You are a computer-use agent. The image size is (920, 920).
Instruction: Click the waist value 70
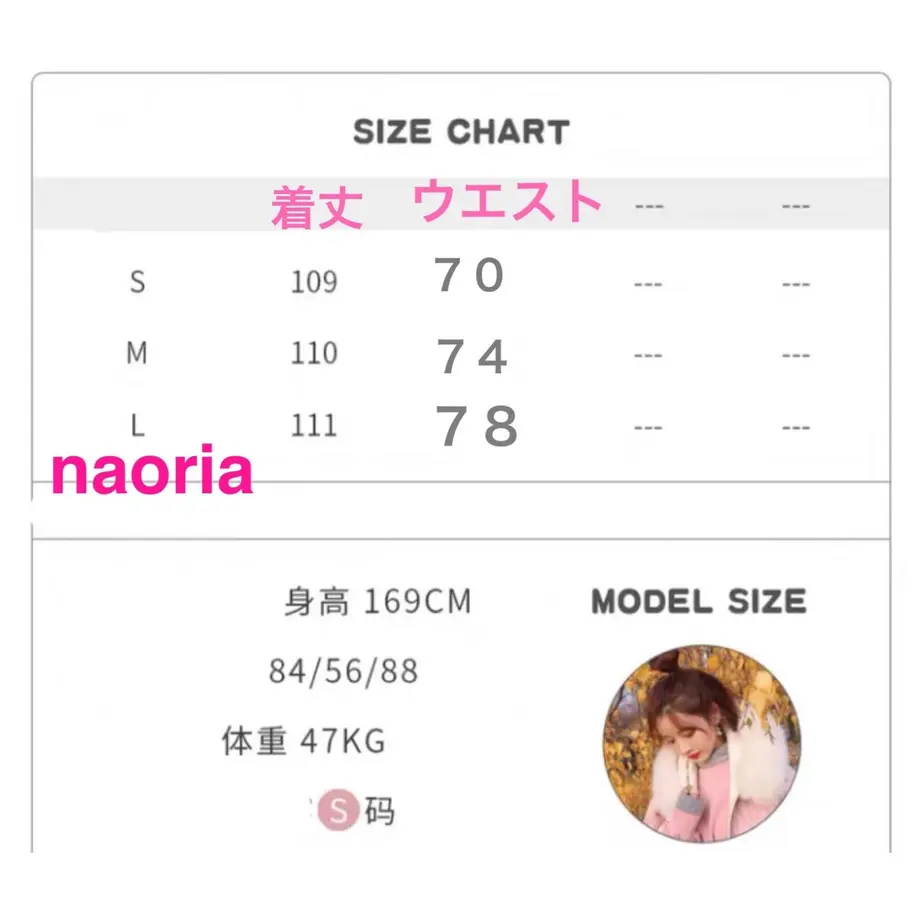click(x=469, y=275)
